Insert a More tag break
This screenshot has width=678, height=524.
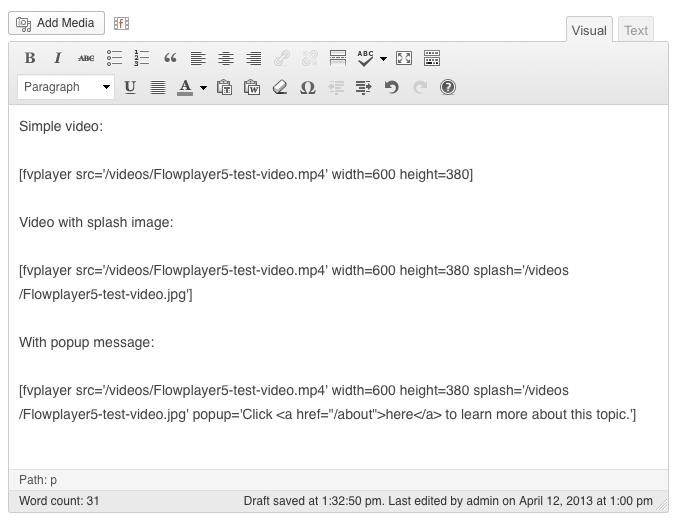click(338, 58)
